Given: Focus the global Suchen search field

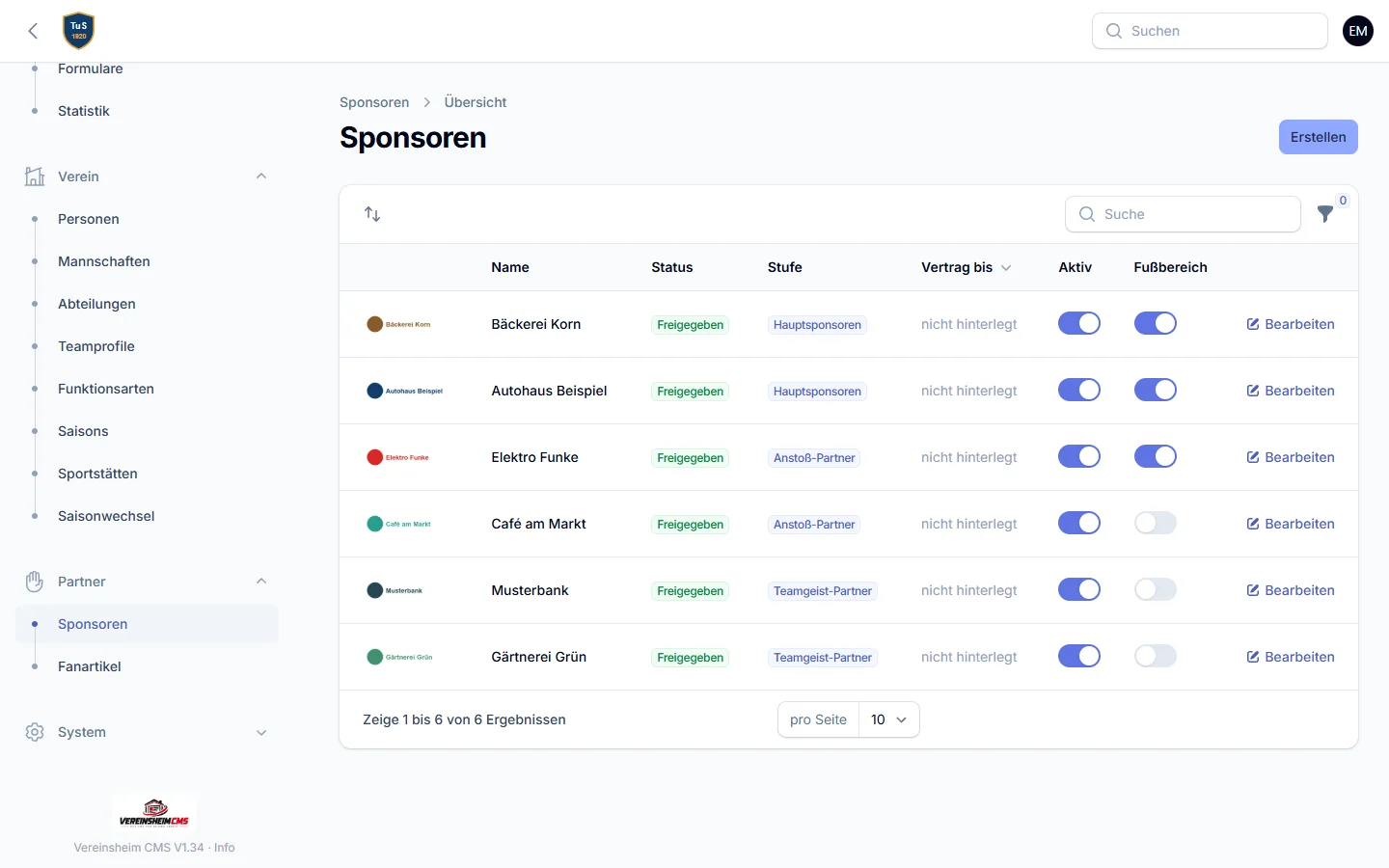Looking at the screenshot, I should point(1210,31).
